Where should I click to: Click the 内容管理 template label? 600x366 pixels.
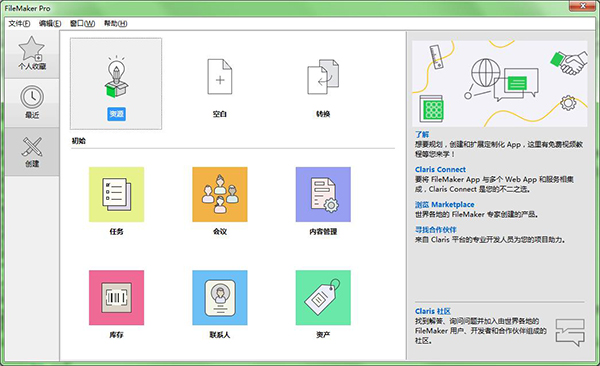click(x=323, y=232)
